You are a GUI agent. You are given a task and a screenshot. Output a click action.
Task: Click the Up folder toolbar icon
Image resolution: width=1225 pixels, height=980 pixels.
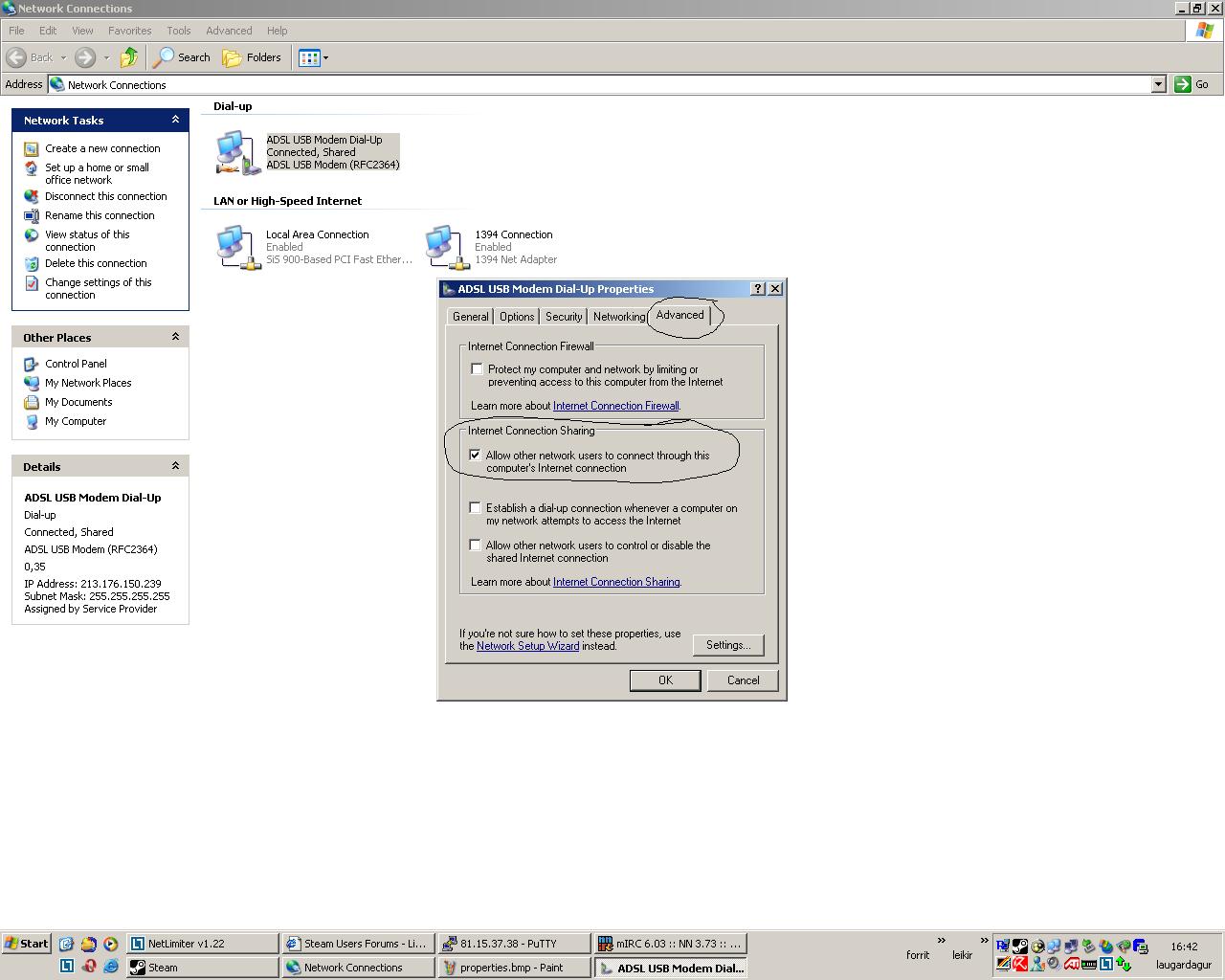coord(129,57)
